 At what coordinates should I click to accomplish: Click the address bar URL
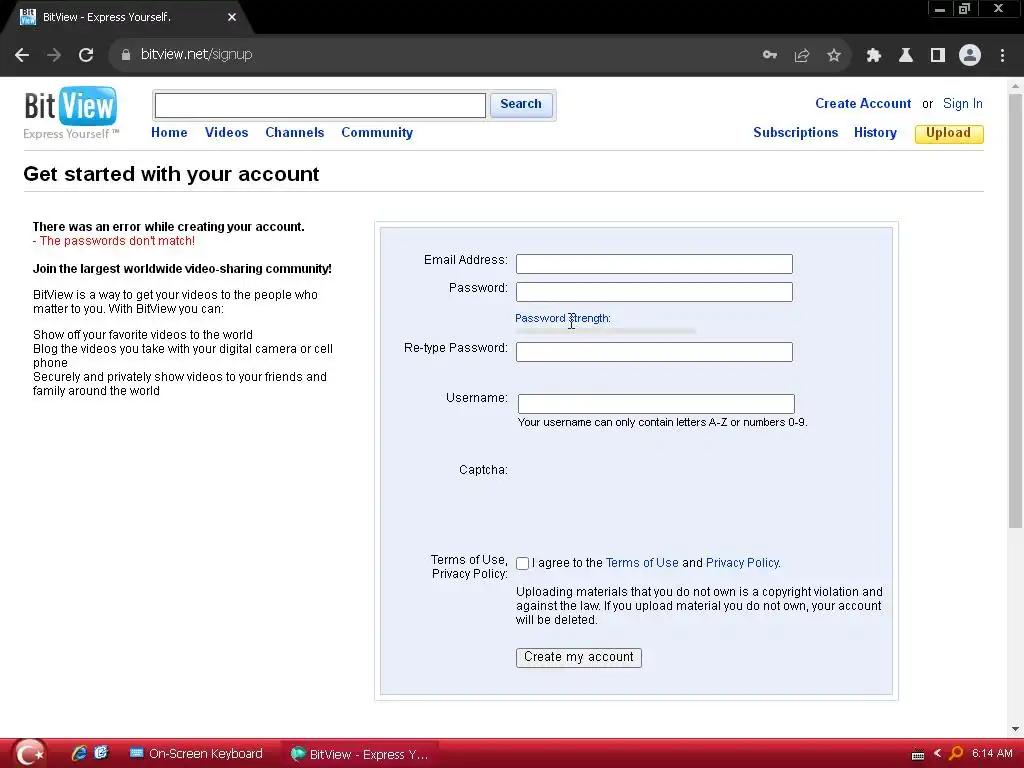(197, 55)
